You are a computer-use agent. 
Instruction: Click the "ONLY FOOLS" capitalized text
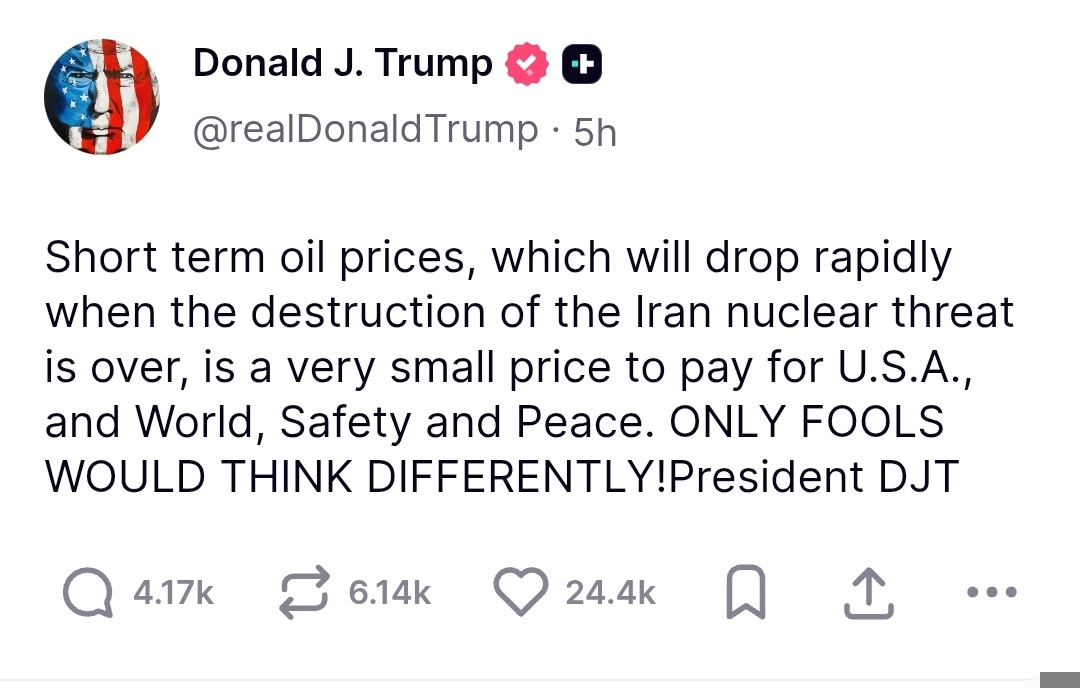pyautogui.click(x=806, y=422)
